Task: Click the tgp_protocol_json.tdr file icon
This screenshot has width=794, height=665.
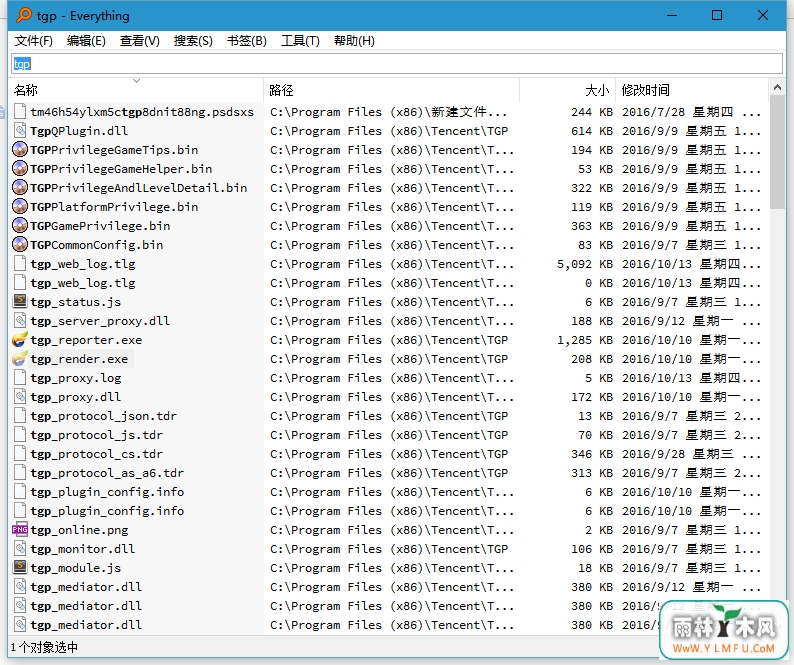Action: coord(20,416)
